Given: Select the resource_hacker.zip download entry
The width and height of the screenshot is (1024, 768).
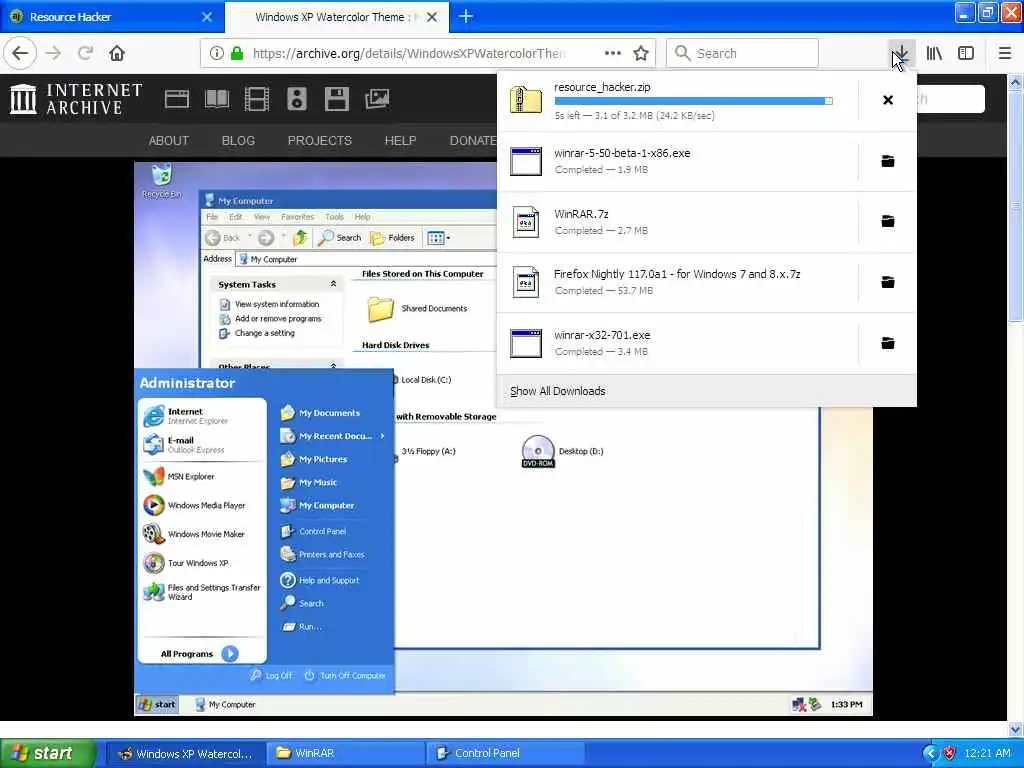Looking at the screenshot, I should click(677, 101).
